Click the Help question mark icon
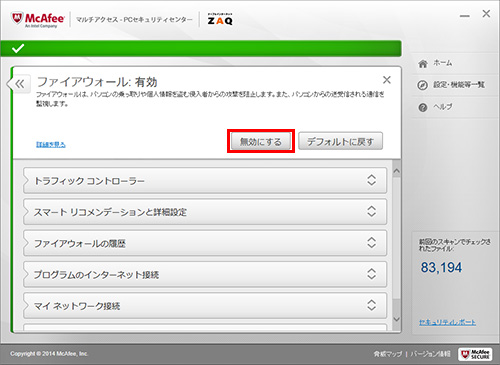Image resolution: width=500 pixels, height=365 pixels. (423, 107)
